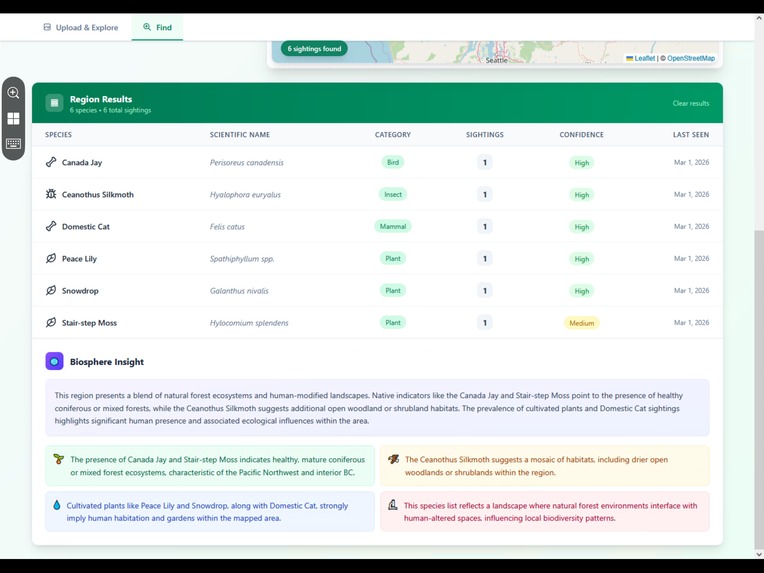Click the keyboard icon in the side toolbar
Screen dimensions: 764x573
(13, 144)
